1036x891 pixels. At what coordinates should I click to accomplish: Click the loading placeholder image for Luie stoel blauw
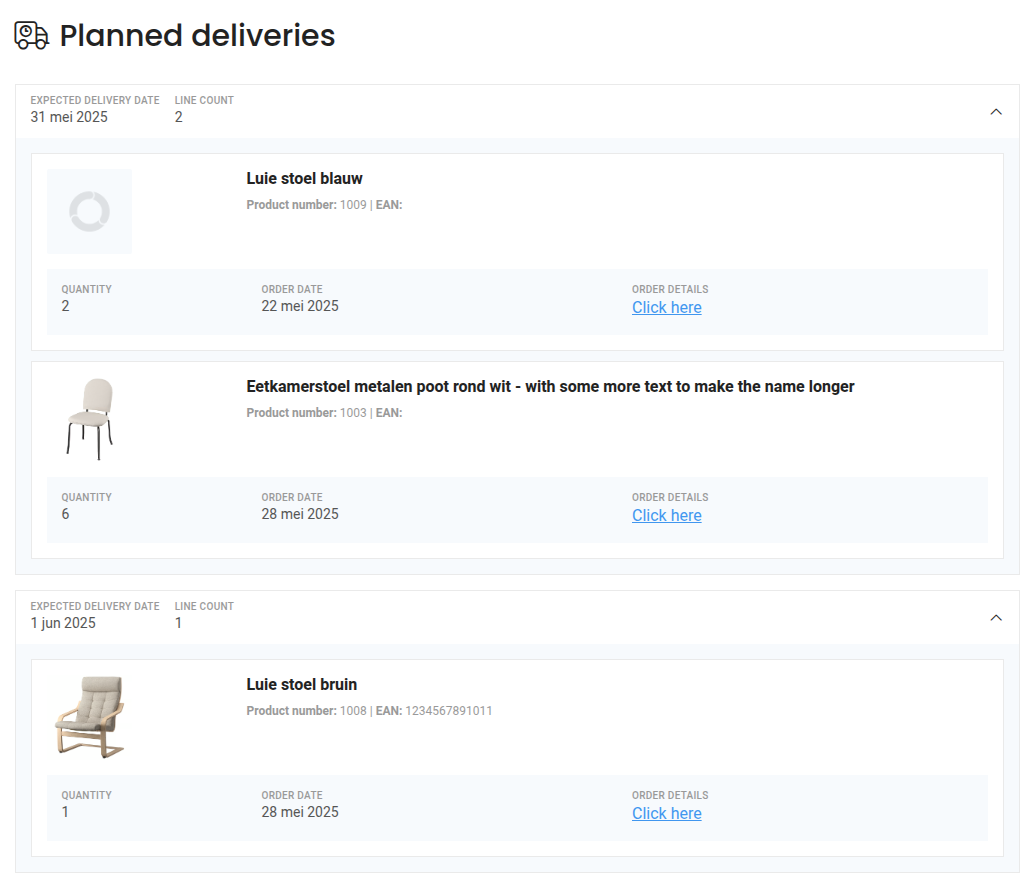[x=89, y=211]
